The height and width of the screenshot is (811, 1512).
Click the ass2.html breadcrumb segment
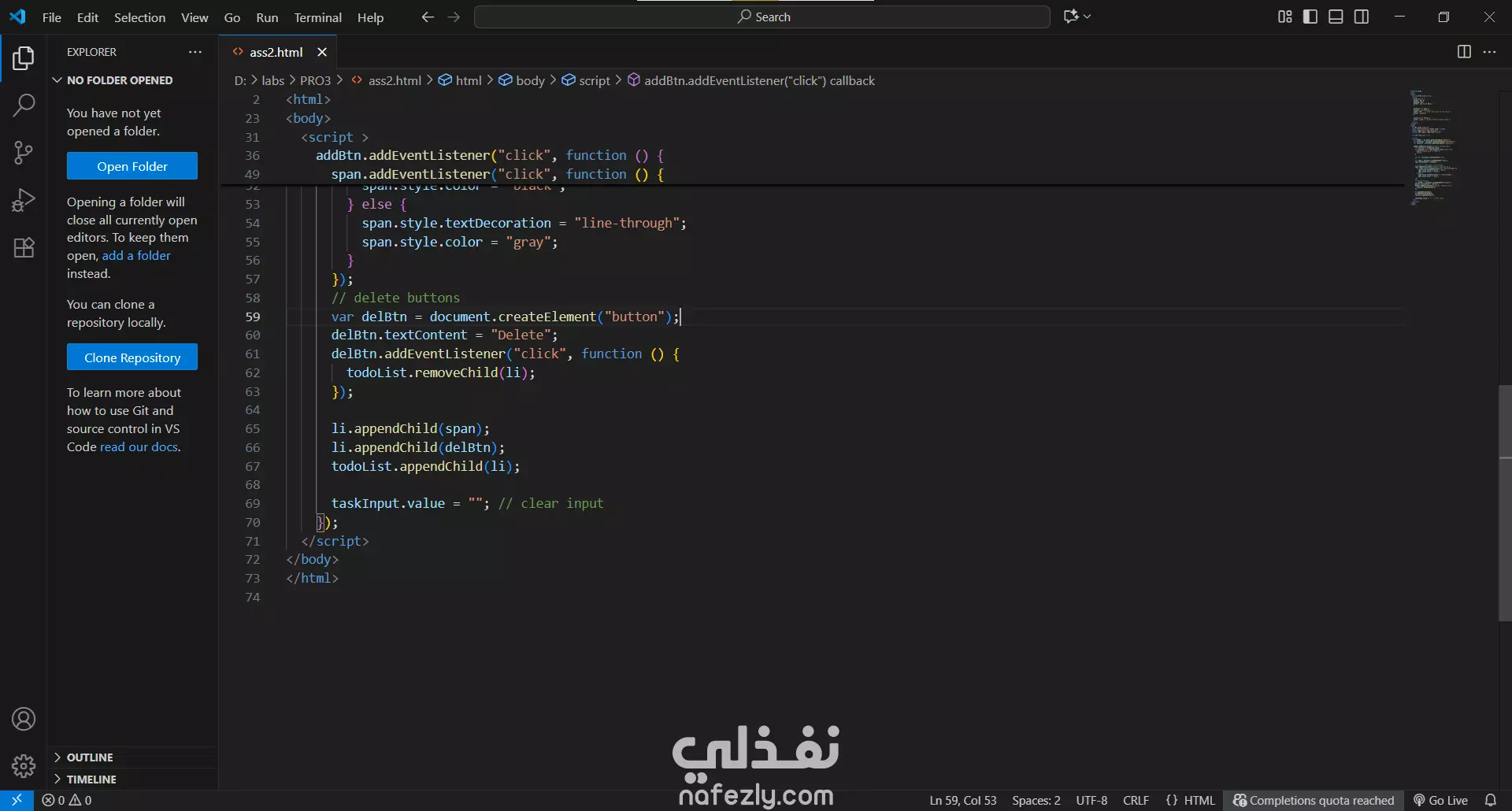pos(386,80)
